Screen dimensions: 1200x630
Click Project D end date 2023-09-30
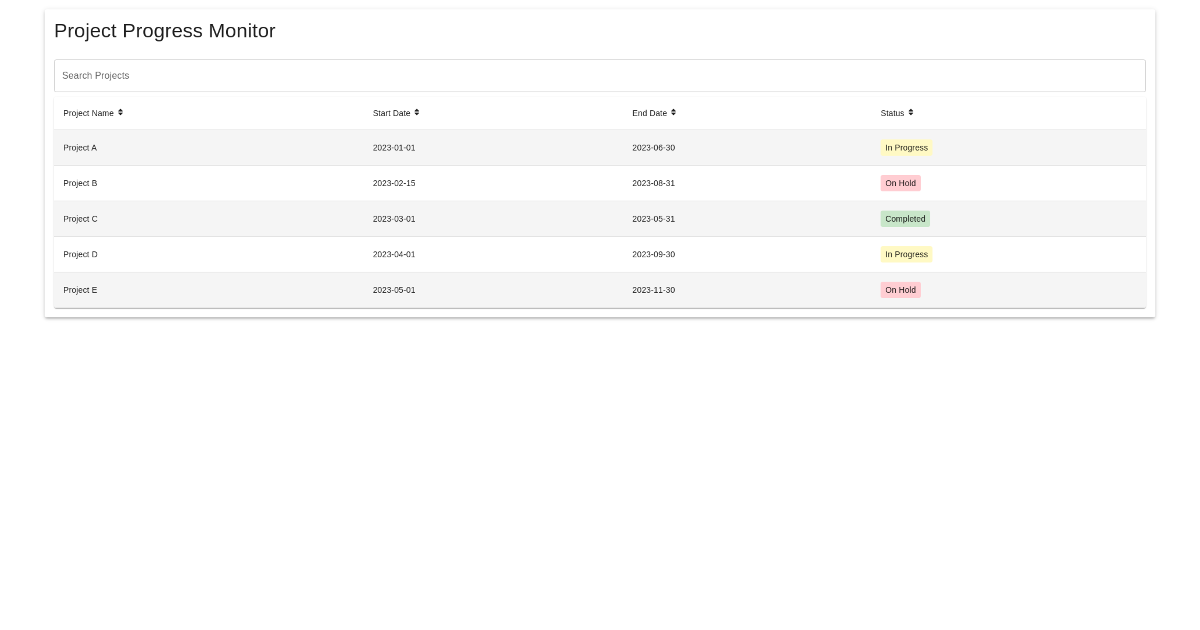[653, 254]
